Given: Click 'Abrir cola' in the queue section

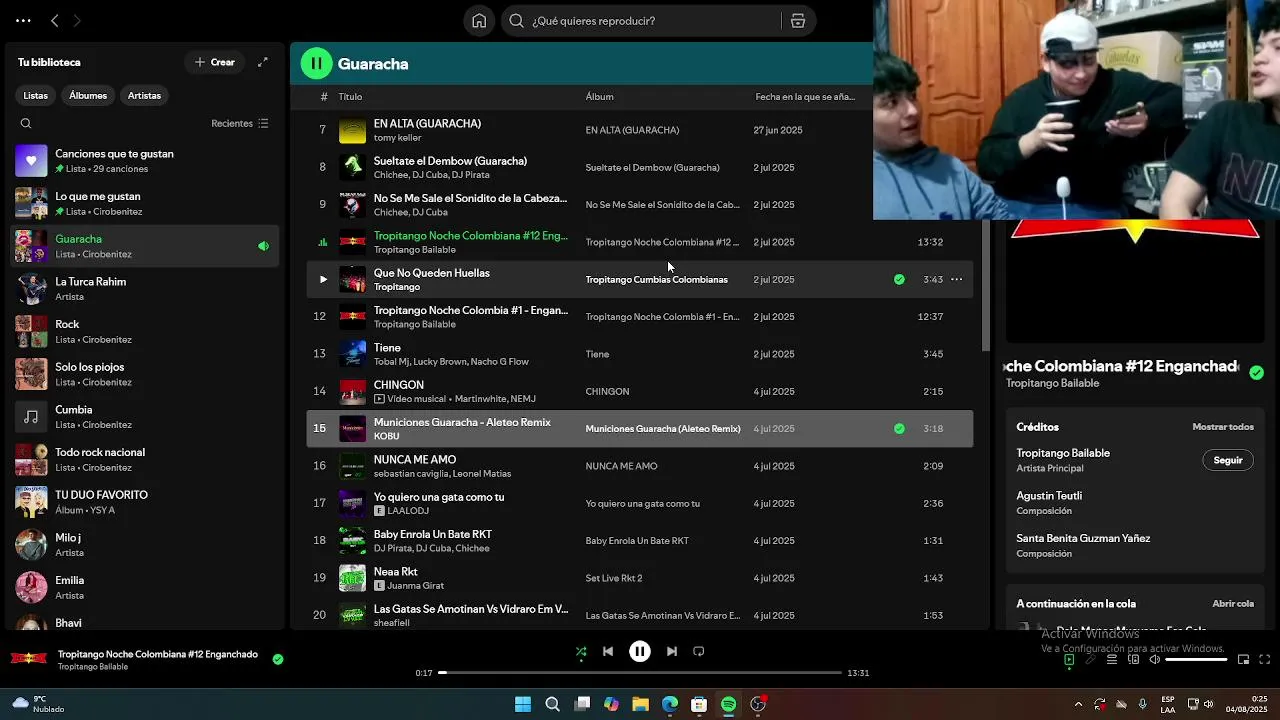Looking at the screenshot, I should (1232, 604).
